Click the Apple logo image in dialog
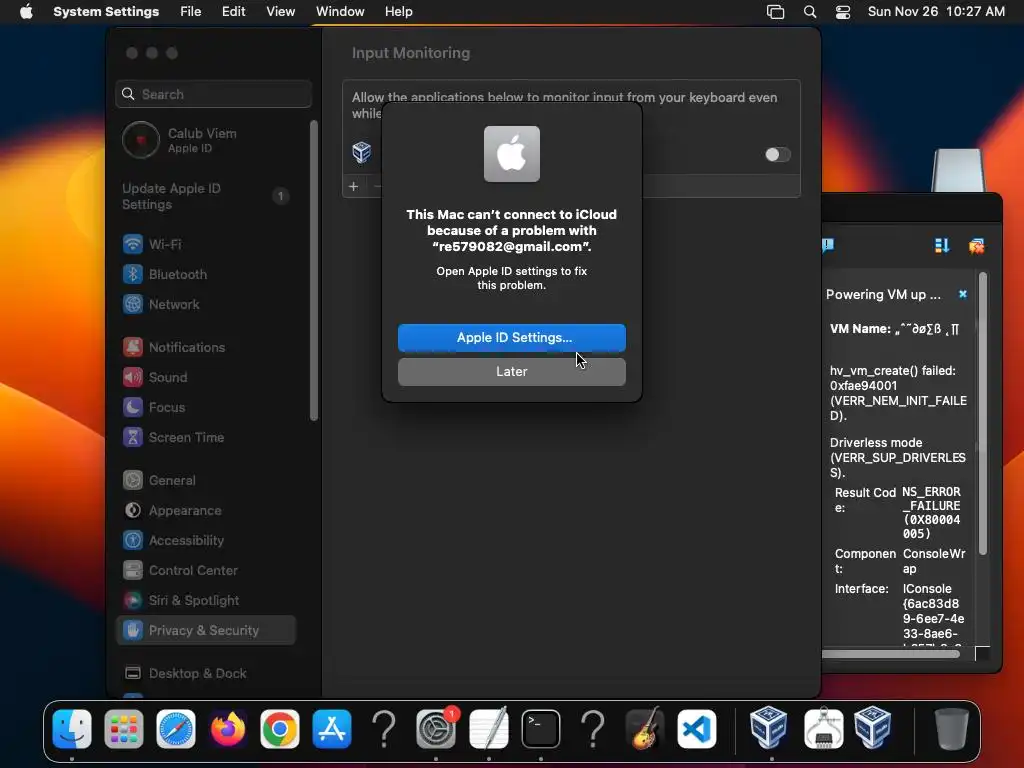The width and height of the screenshot is (1024, 768). tap(511, 154)
